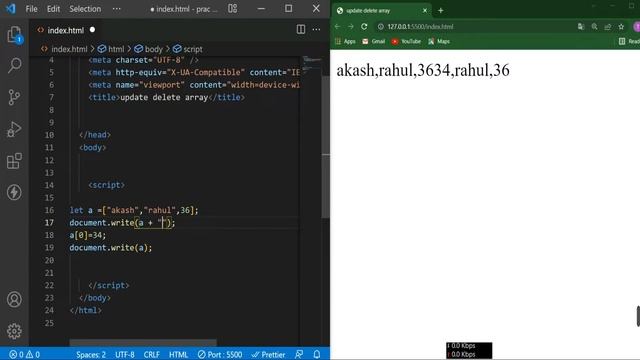Click the unsaved dot on index.html tab
The image size is (640, 360).
point(92,30)
